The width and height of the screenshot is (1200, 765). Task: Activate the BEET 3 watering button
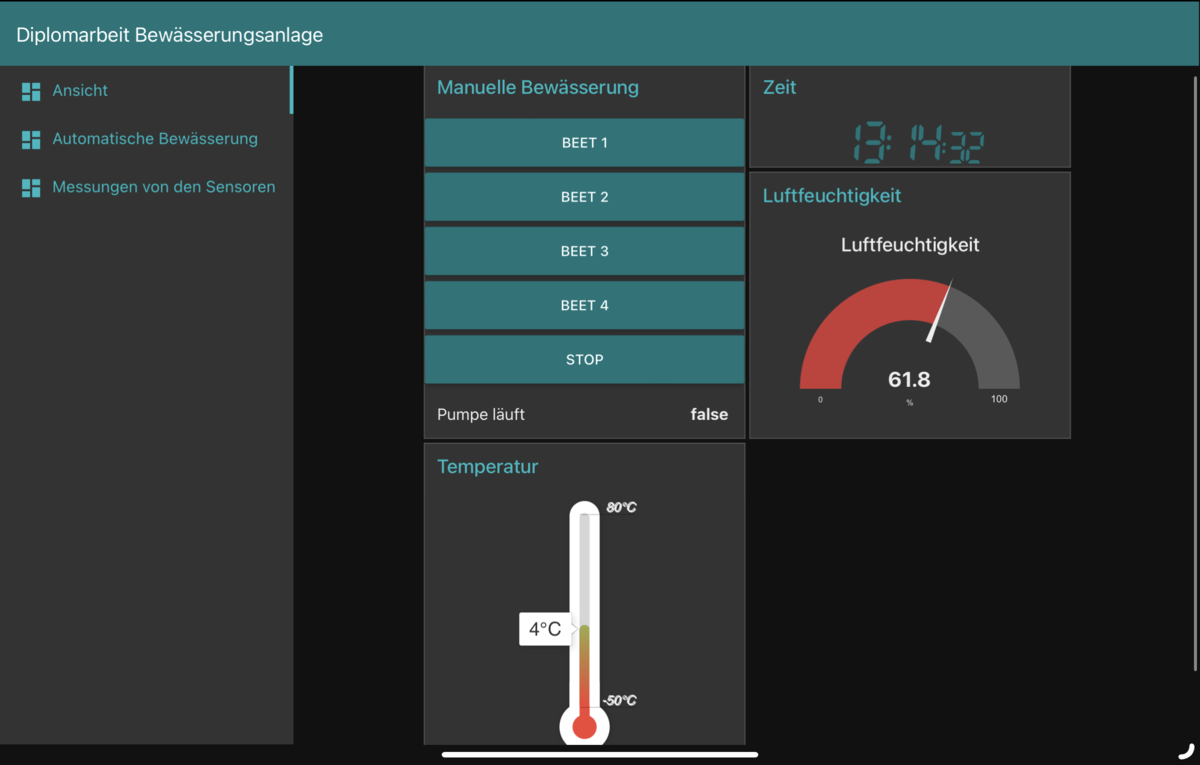[584, 251]
